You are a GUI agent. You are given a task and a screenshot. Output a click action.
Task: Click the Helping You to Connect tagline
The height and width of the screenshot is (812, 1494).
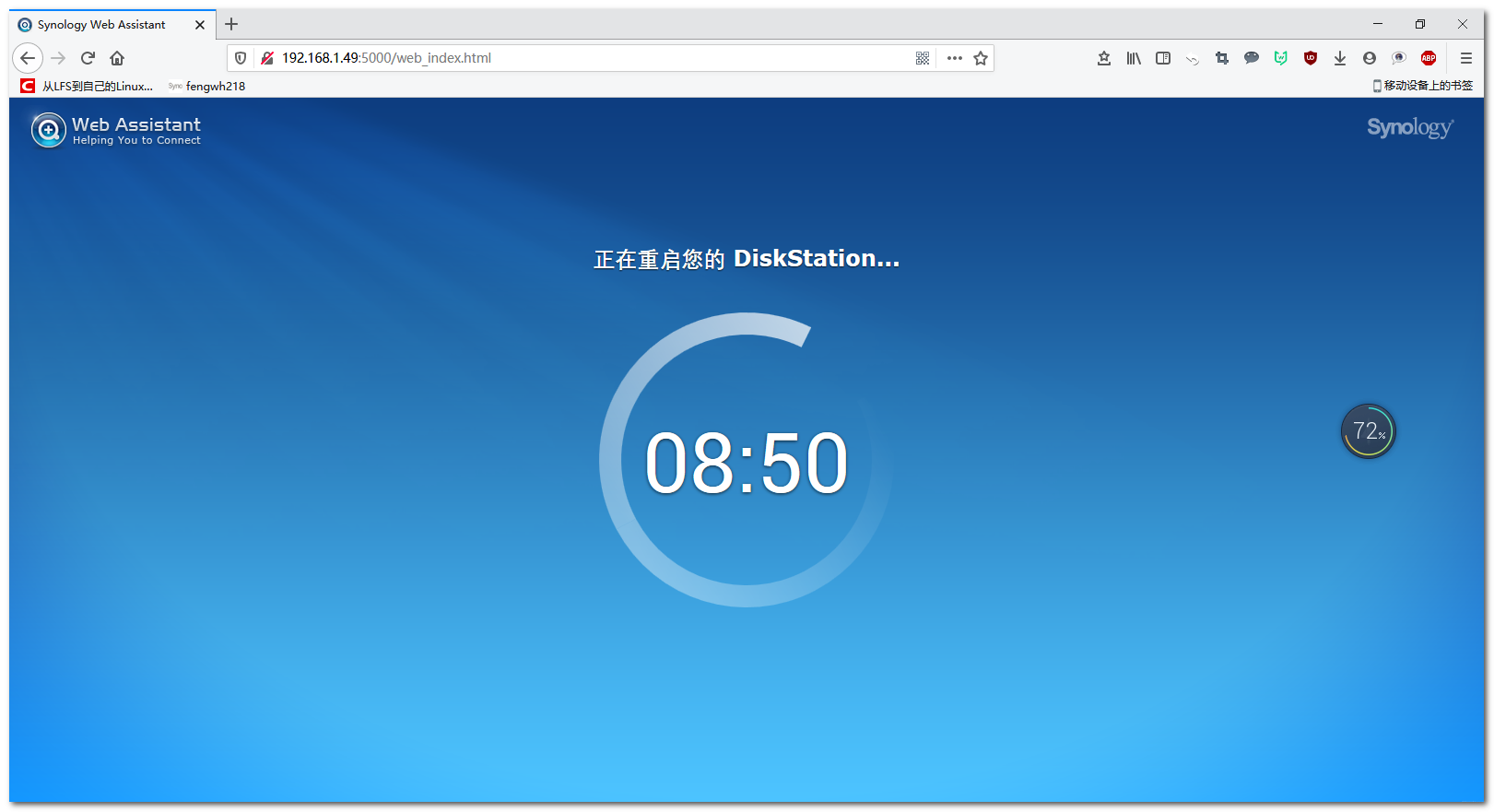pos(136,141)
